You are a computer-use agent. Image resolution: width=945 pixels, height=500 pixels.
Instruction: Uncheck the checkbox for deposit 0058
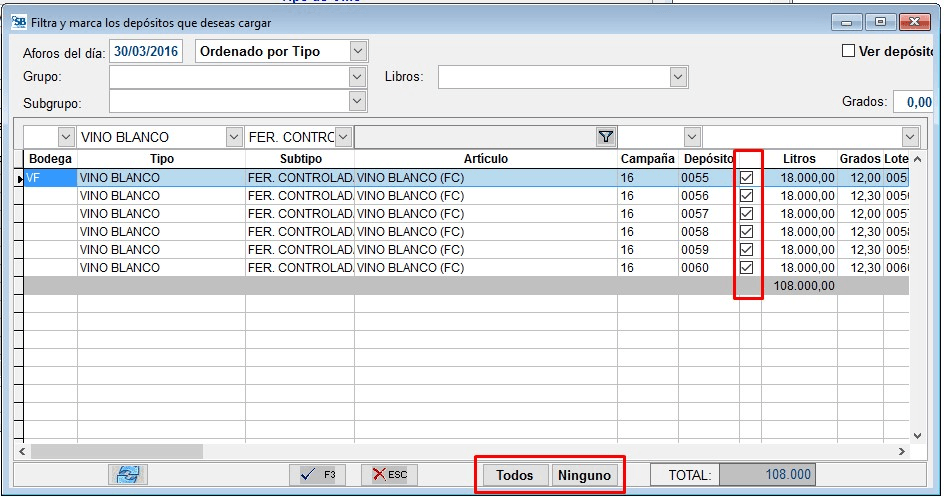746,232
